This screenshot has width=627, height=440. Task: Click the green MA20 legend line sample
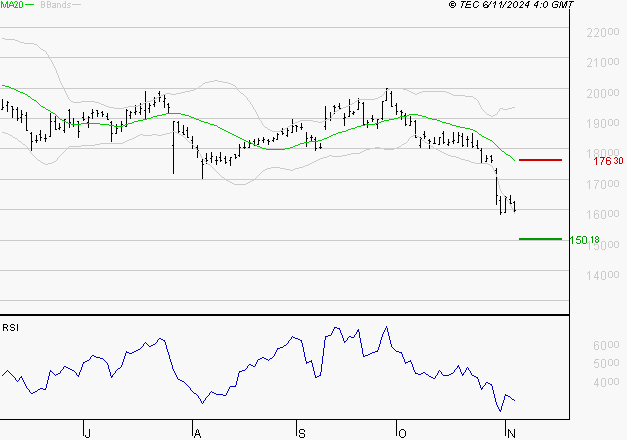coord(29,6)
